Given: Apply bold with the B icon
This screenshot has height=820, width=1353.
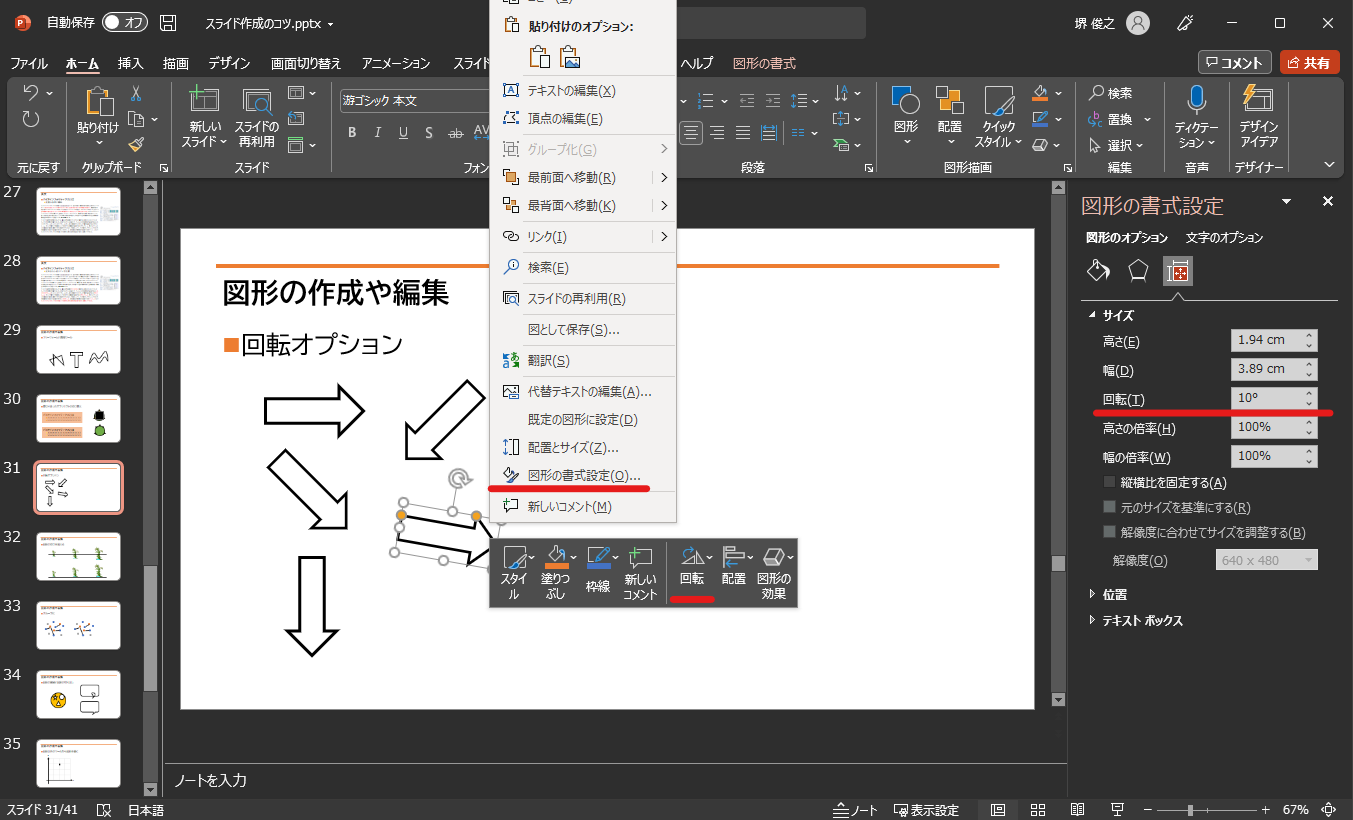Looking at the screenshot, I should pos(352,133).
